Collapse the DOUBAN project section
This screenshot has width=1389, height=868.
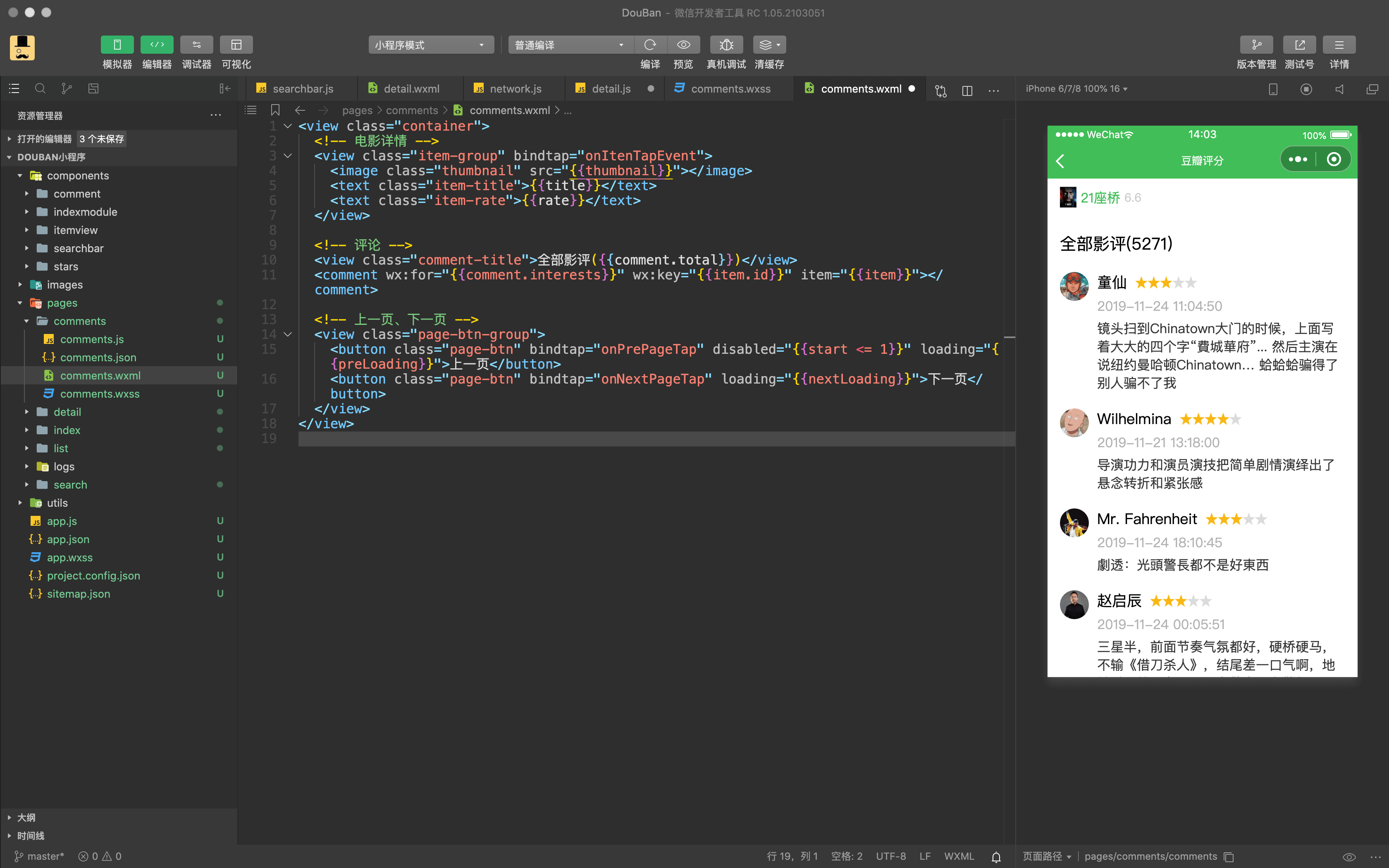click(119, 157)
